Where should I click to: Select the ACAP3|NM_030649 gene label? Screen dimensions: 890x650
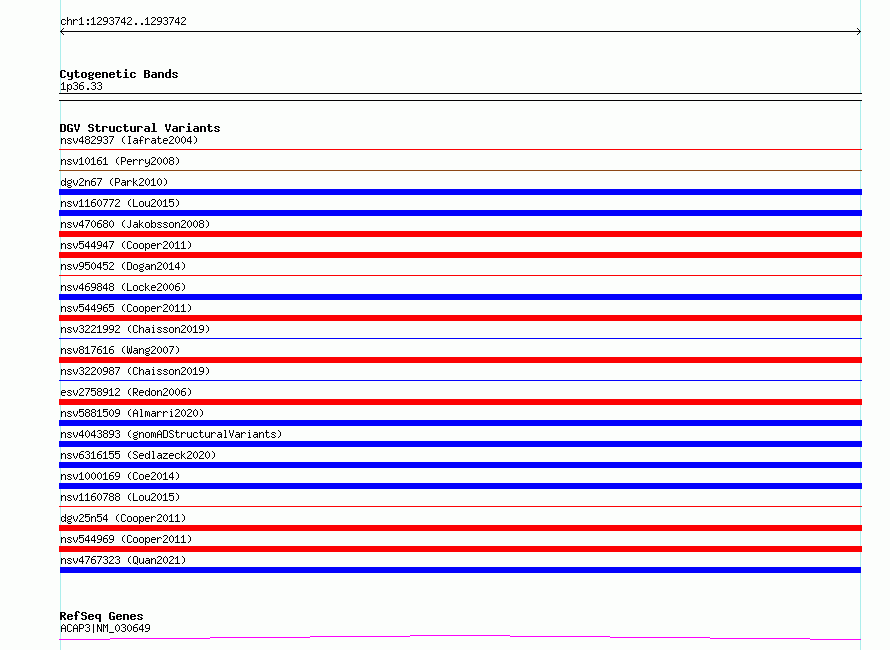[105, 628]
